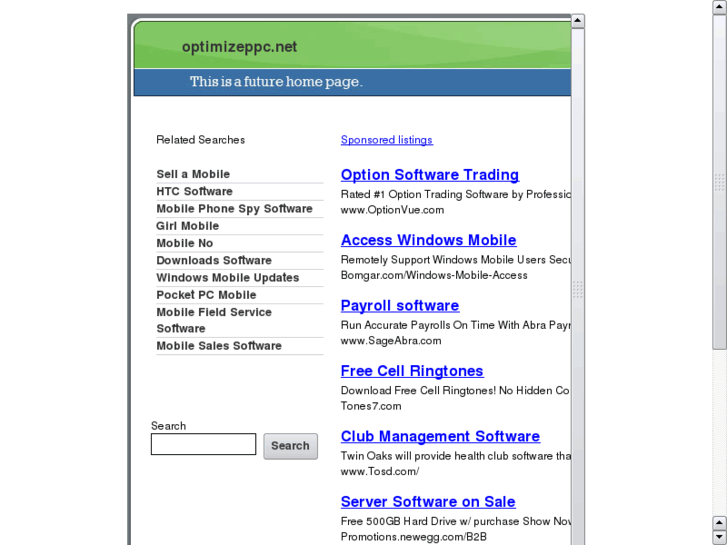This screenshot has width=727, height=545.
Task: Open Option Software Trading ad link
Action: (x=430, y=175)
